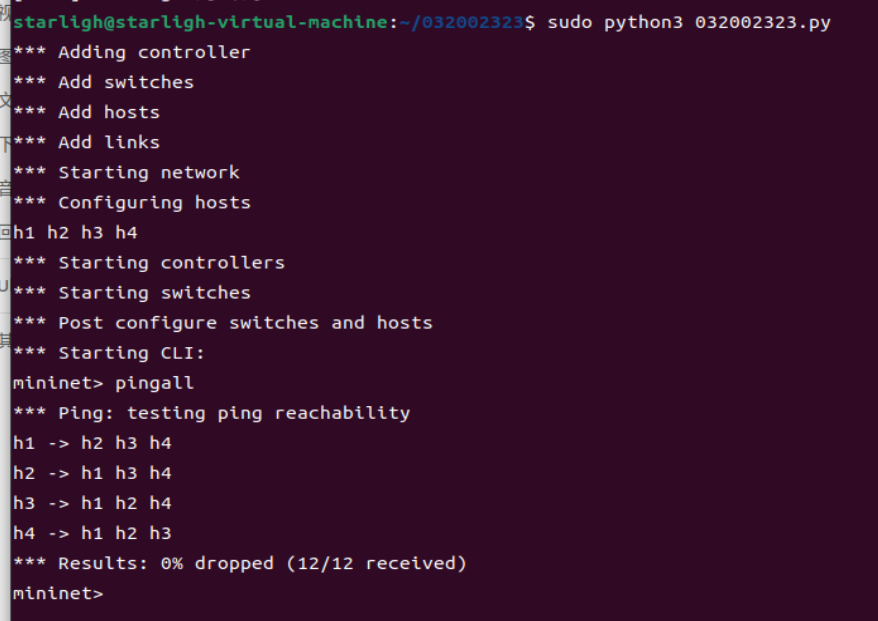Screen dimensions: 878x621
Task: Click the mininet prompt at the bottom
Action: (57, 593)
